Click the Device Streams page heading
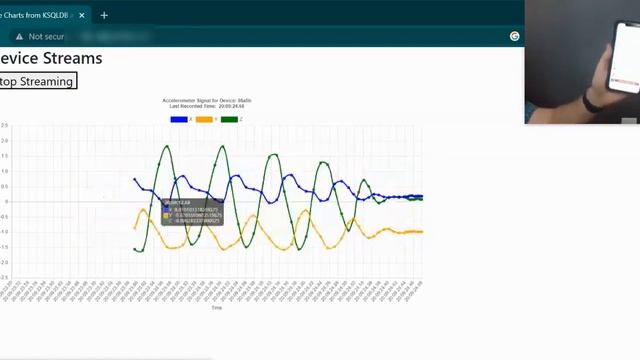The width and height of the screenshot is (640, 360). 50,58
